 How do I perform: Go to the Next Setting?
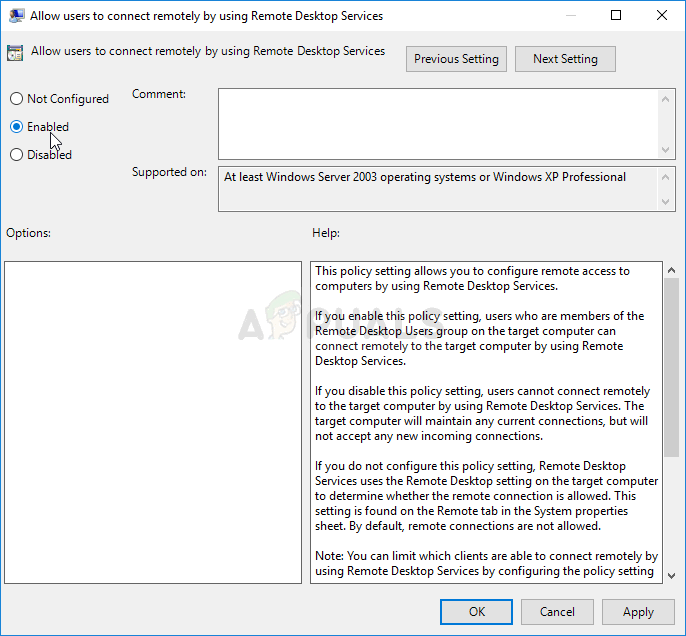tap(565, 59)
